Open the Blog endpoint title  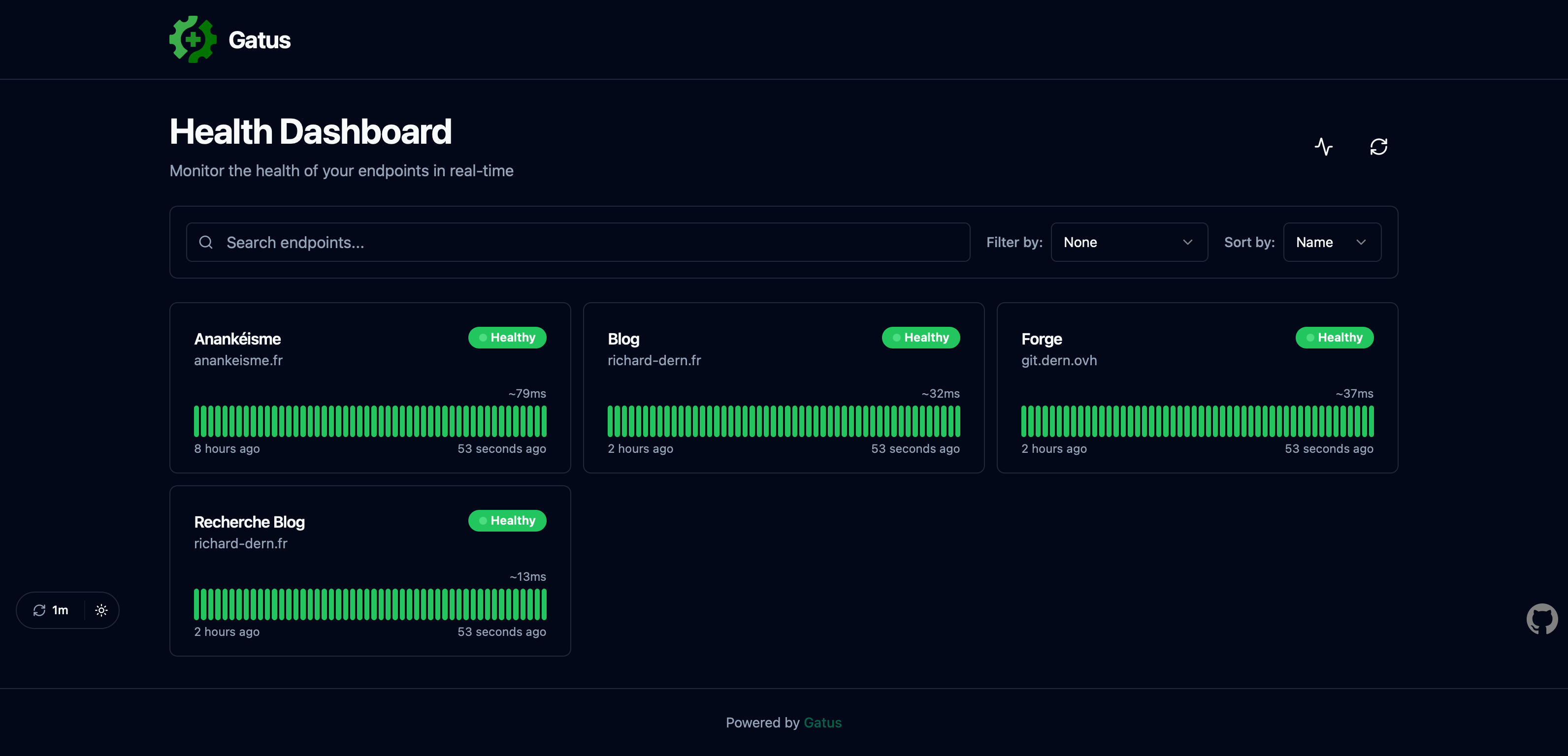point(622,339)
